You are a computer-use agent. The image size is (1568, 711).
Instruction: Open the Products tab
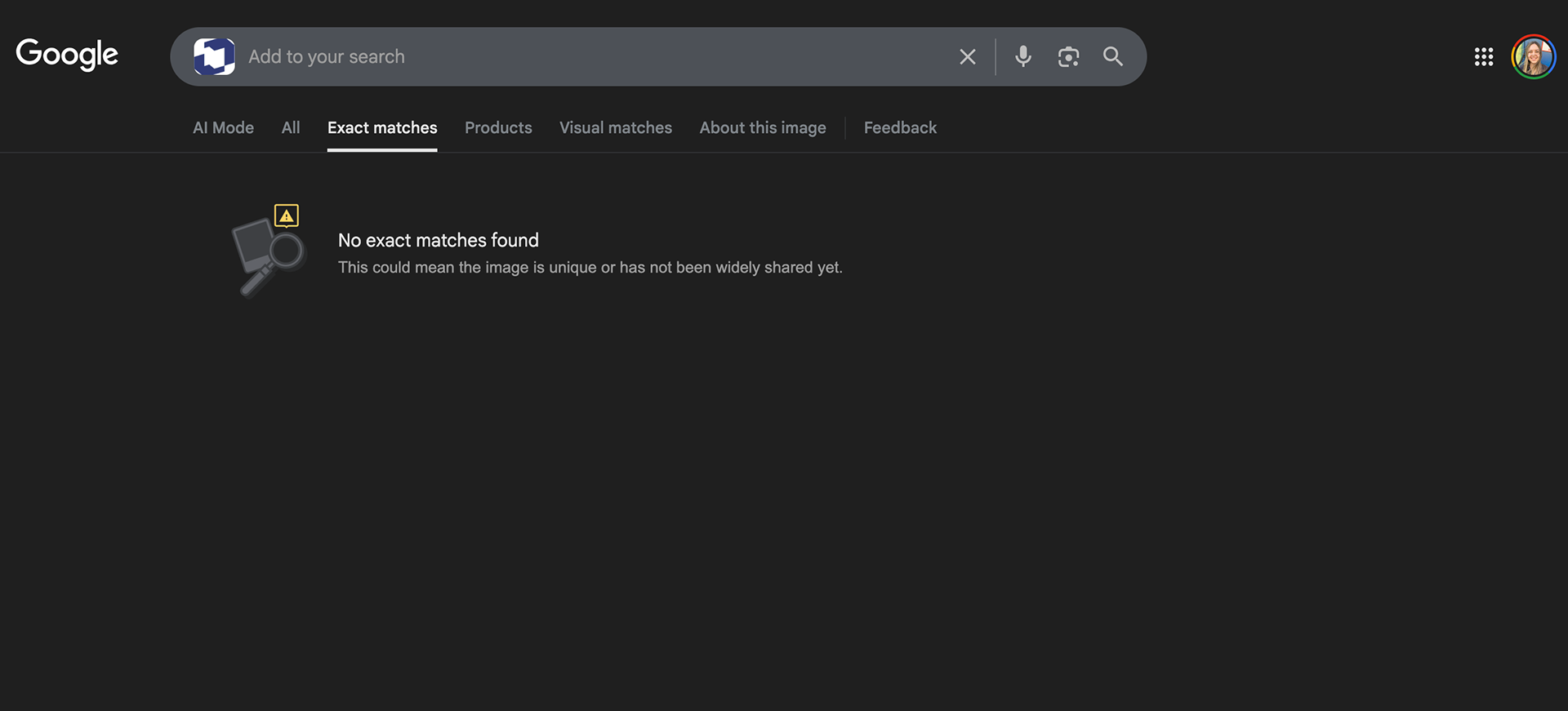[x=498, y=127]
